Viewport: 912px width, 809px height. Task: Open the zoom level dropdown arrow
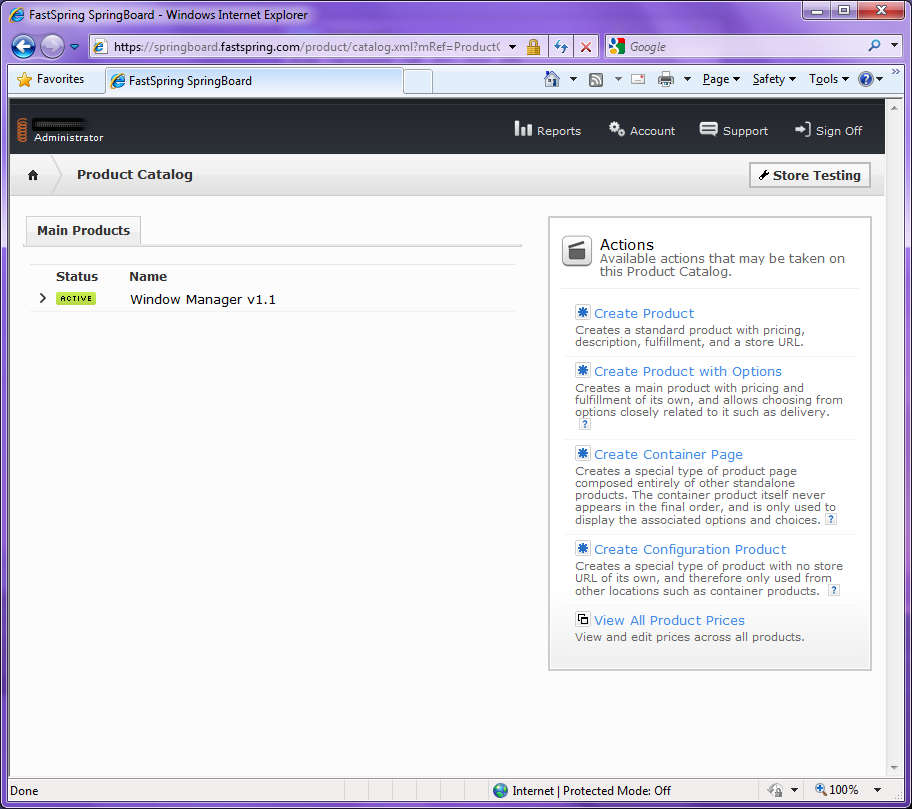[x=878, y=790]
